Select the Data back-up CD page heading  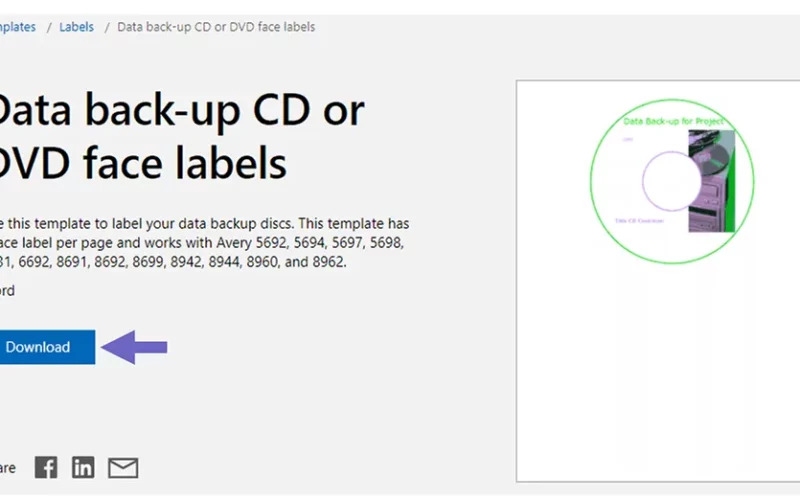[x=181, y=136]
